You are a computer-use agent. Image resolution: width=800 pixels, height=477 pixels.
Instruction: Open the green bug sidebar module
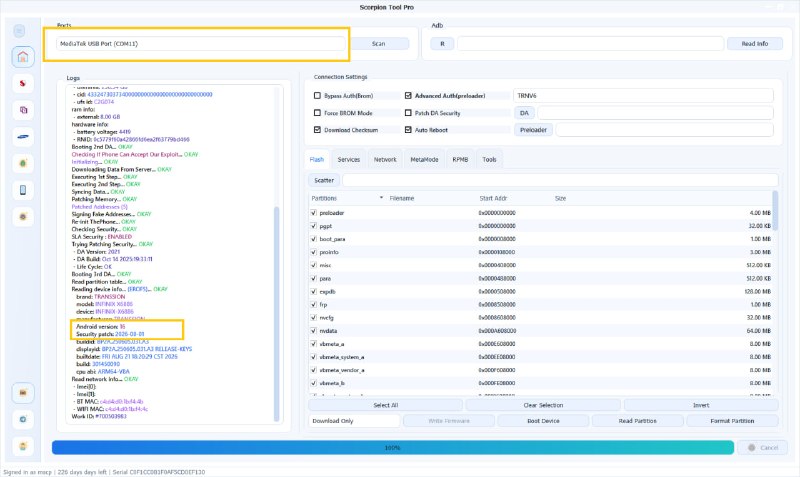(x=23, y=163)
